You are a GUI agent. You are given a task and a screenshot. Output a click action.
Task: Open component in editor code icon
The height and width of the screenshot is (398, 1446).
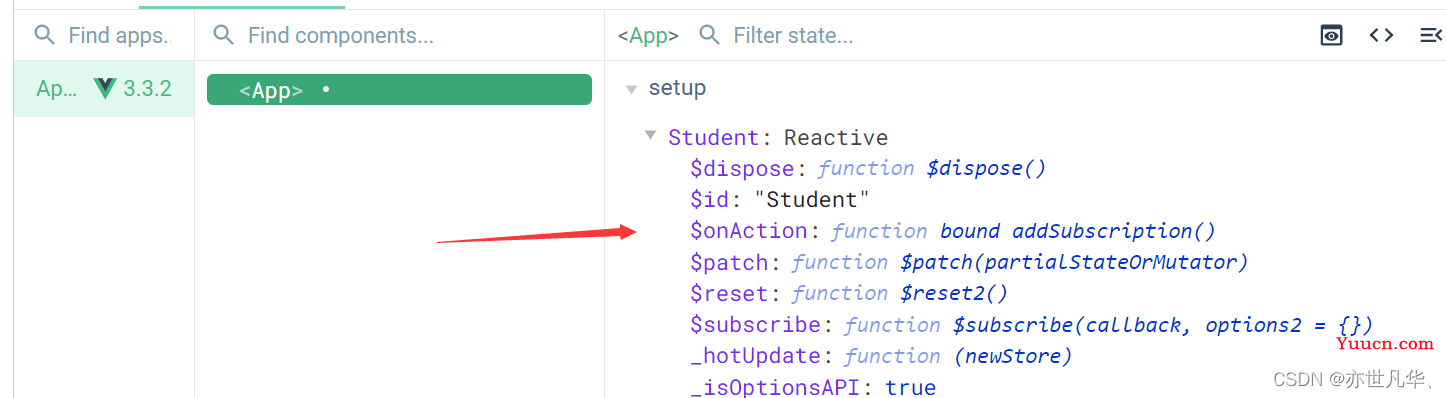point(1381,36)
